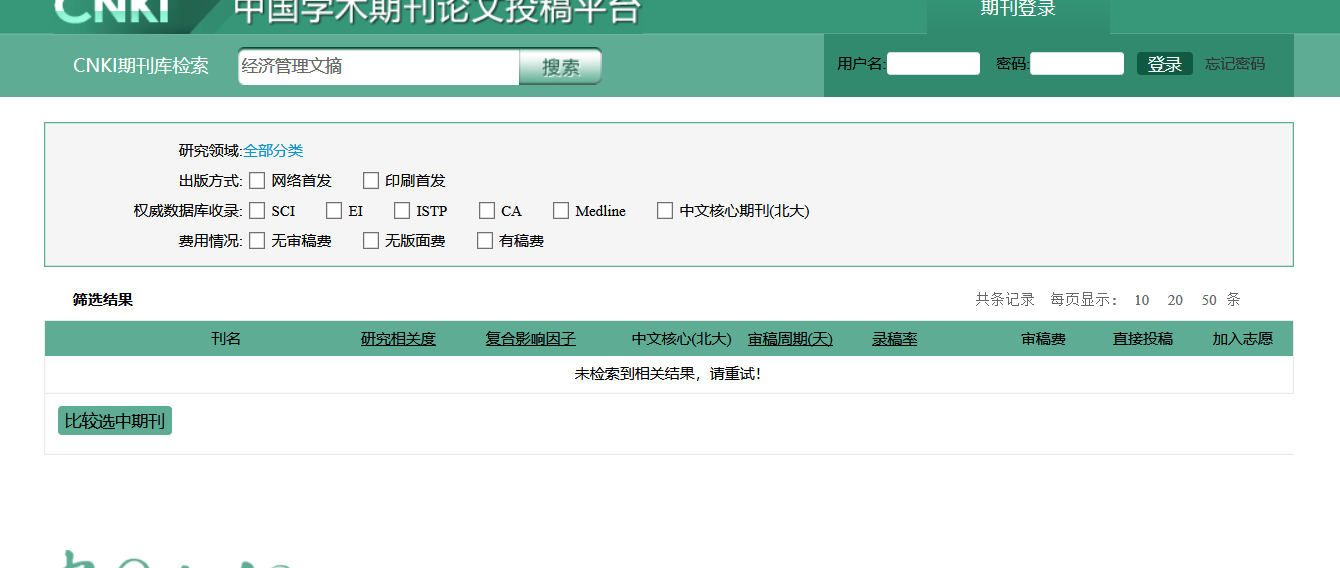The width and height of the screenshot is (1340, 568).
Task: Check the 网络首发 checkbox
Action: click(257, 181)
